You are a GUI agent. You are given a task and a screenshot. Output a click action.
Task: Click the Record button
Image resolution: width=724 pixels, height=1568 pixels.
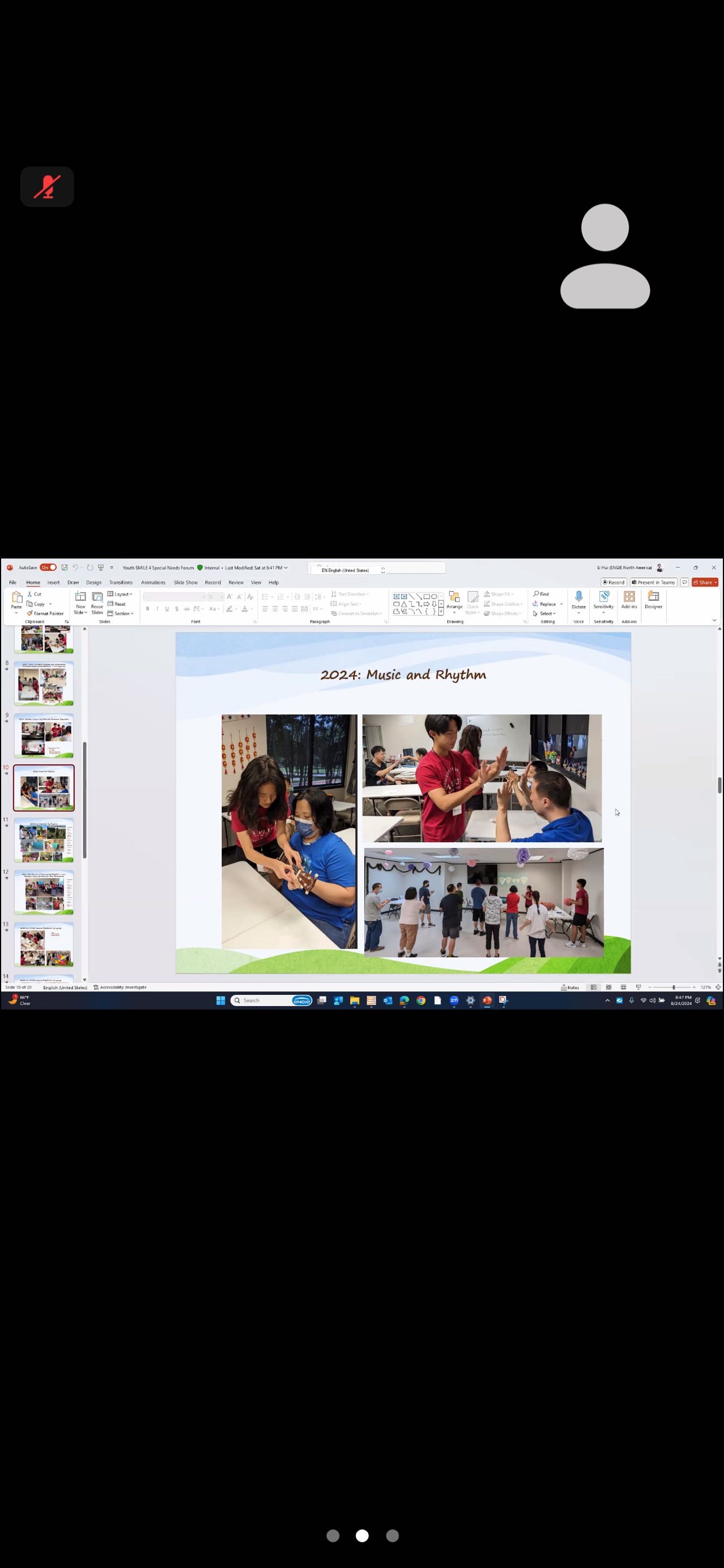[614, 583]
